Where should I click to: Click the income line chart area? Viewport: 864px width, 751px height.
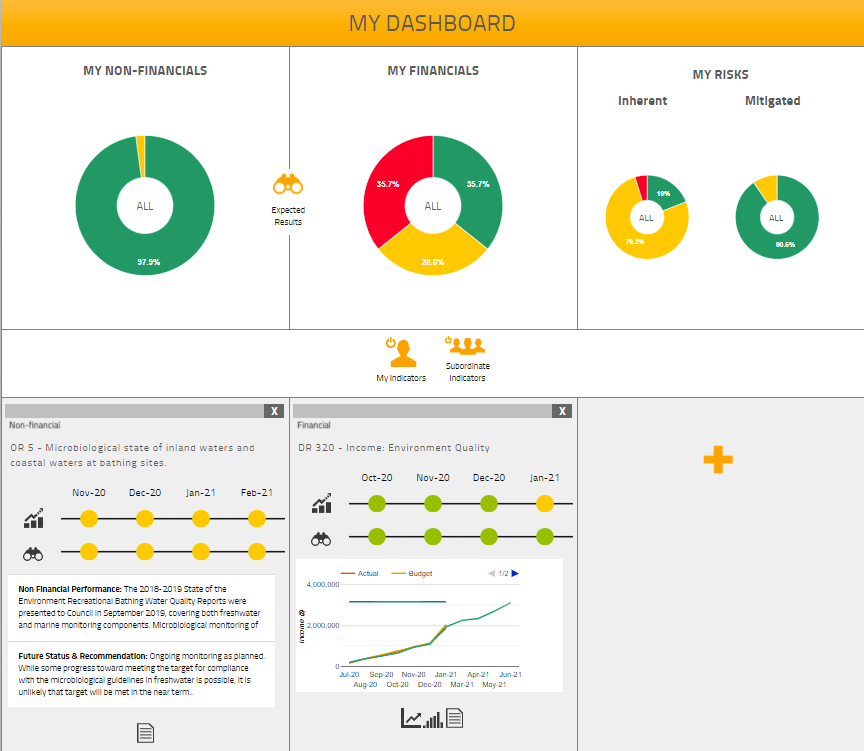(x=429, y=625)
